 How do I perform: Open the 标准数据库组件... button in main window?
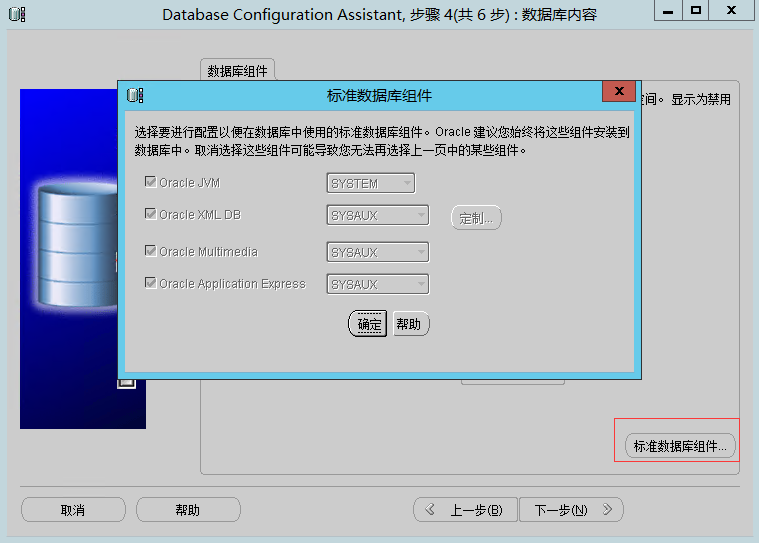point(680,446)
